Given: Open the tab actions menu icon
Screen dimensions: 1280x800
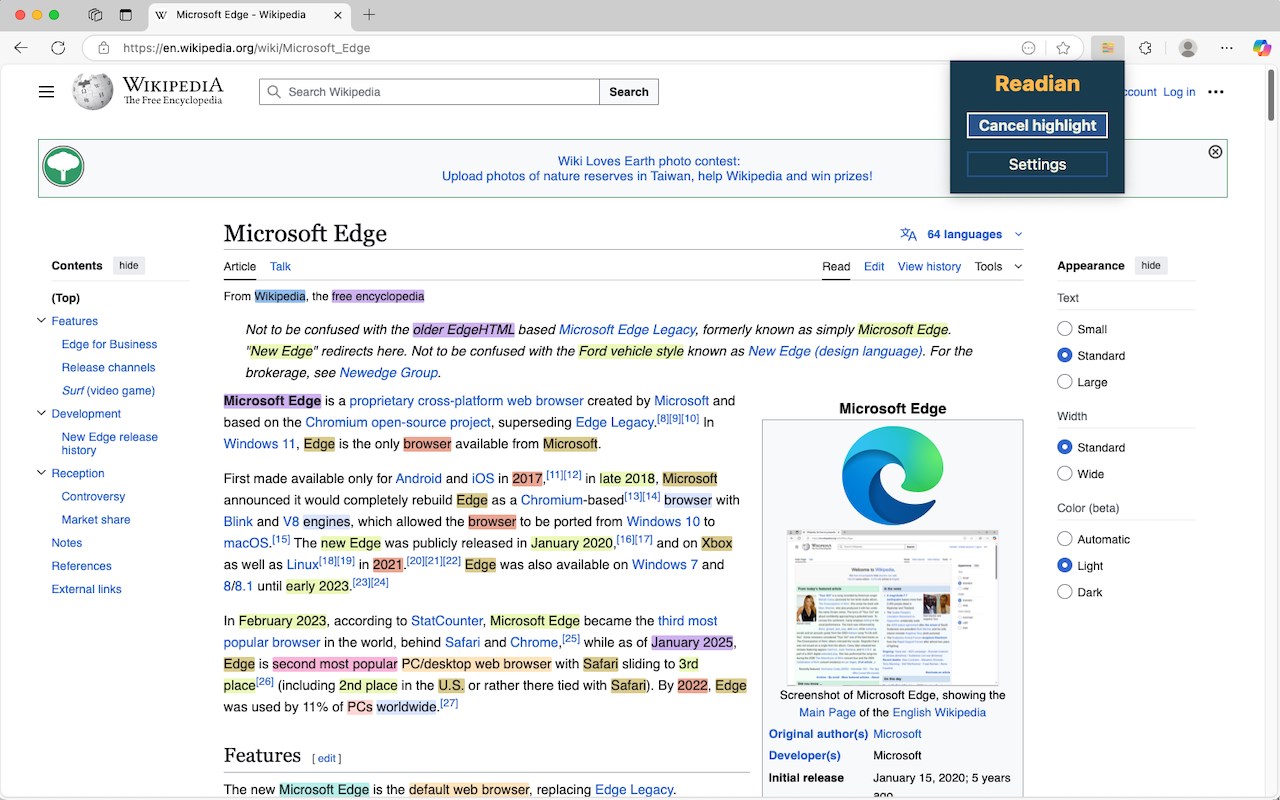Looking at the screenshot, I should click(126, 15).
